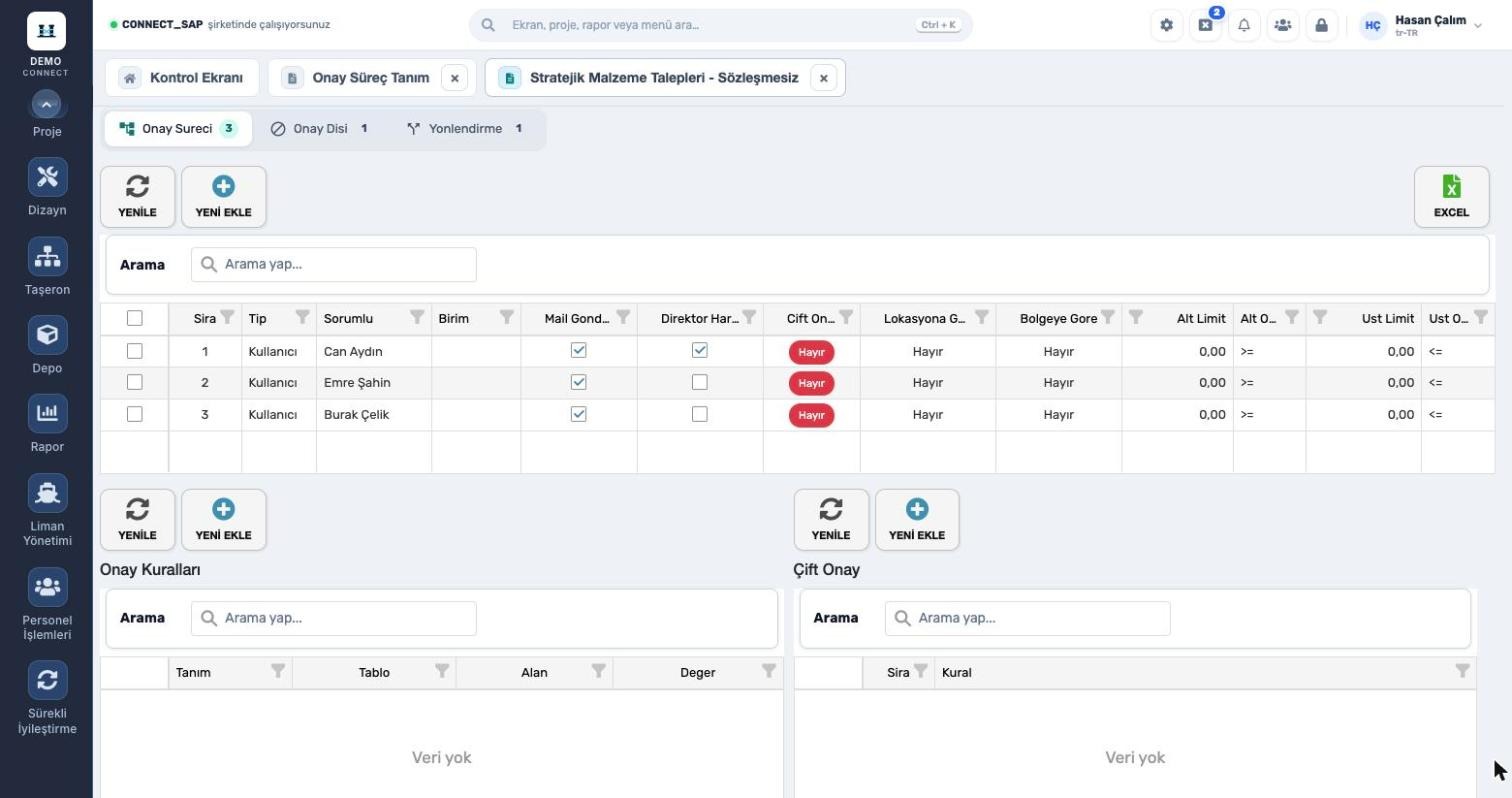Viewport: 1512px width, 798px height.
Task: Click the settings gear icon in header
Action: pos(1166,25)
